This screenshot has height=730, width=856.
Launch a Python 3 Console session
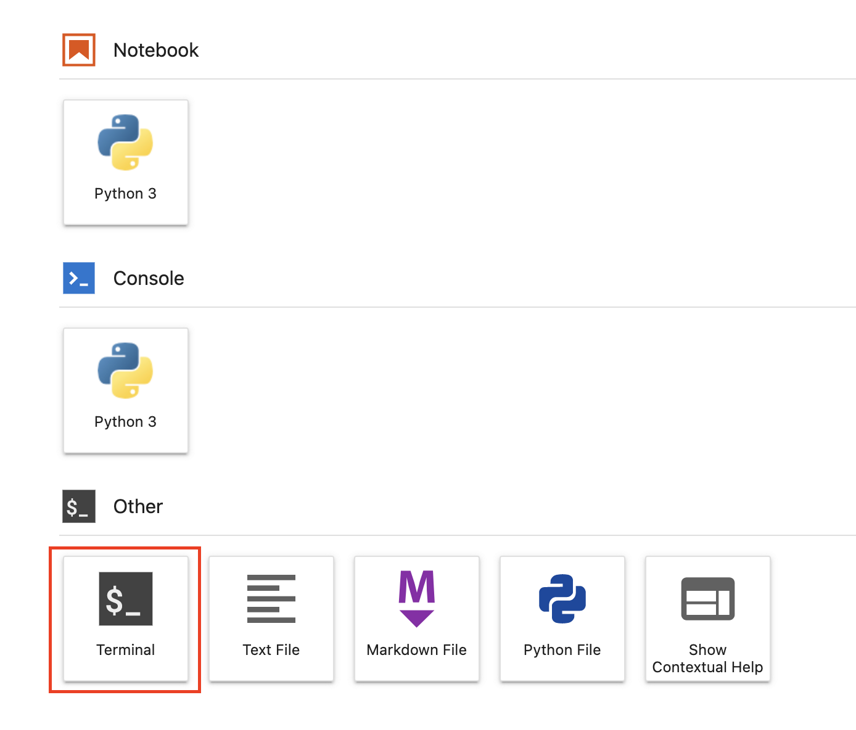pos(125,390)
